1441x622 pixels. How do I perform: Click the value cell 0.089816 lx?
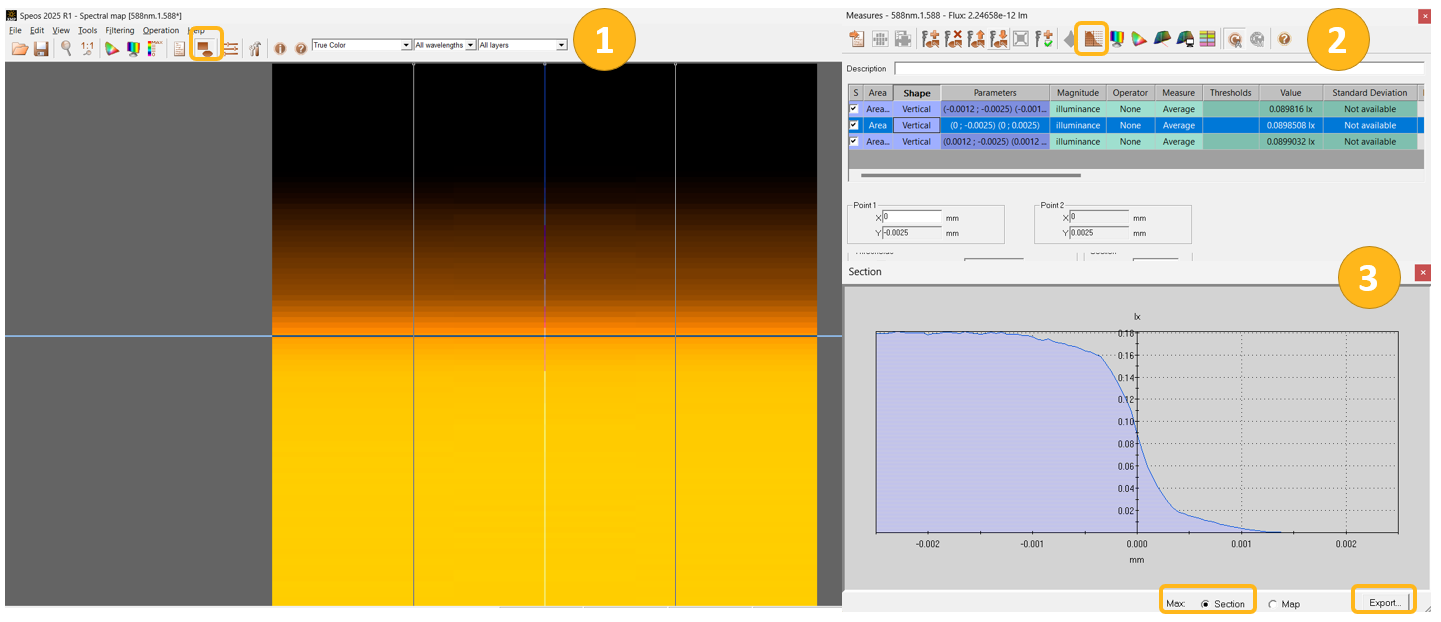click(1291, 109)
